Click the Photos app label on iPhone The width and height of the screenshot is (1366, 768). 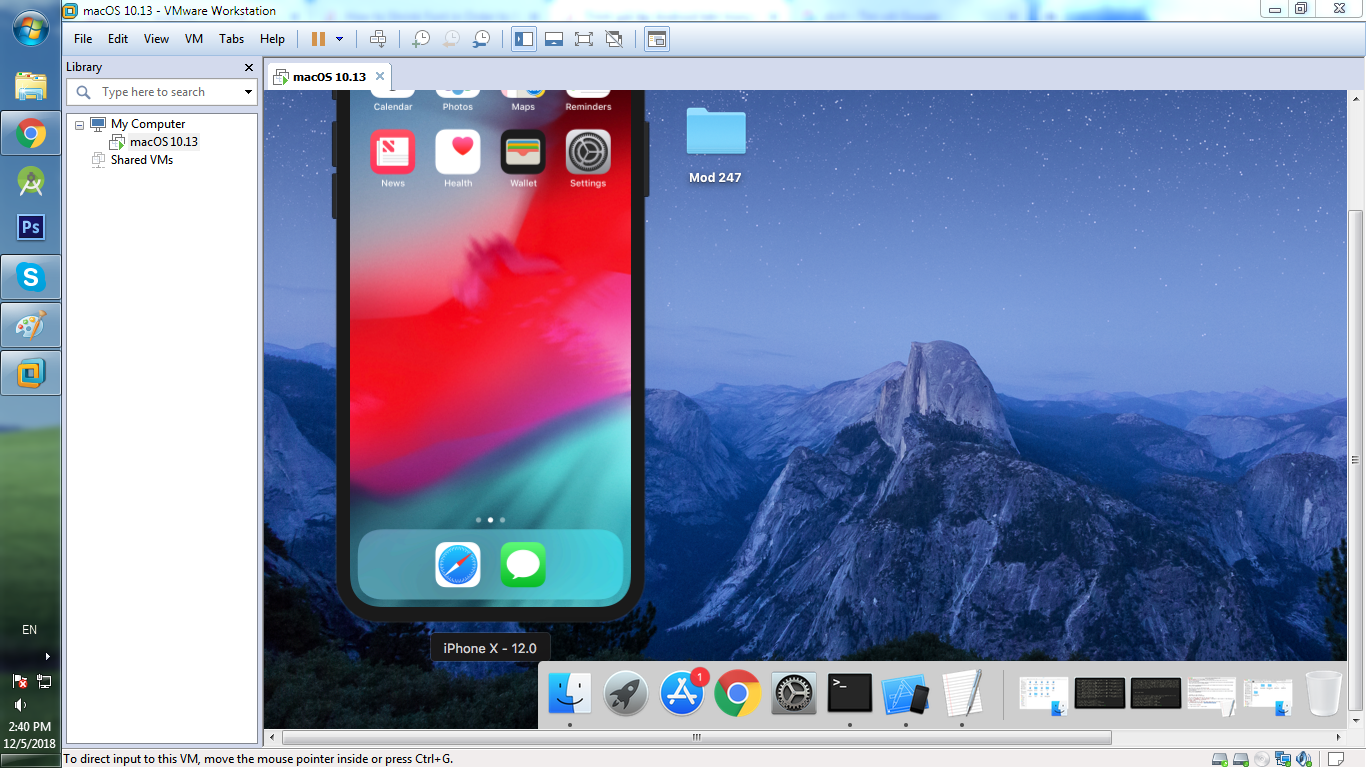point(458,107)
